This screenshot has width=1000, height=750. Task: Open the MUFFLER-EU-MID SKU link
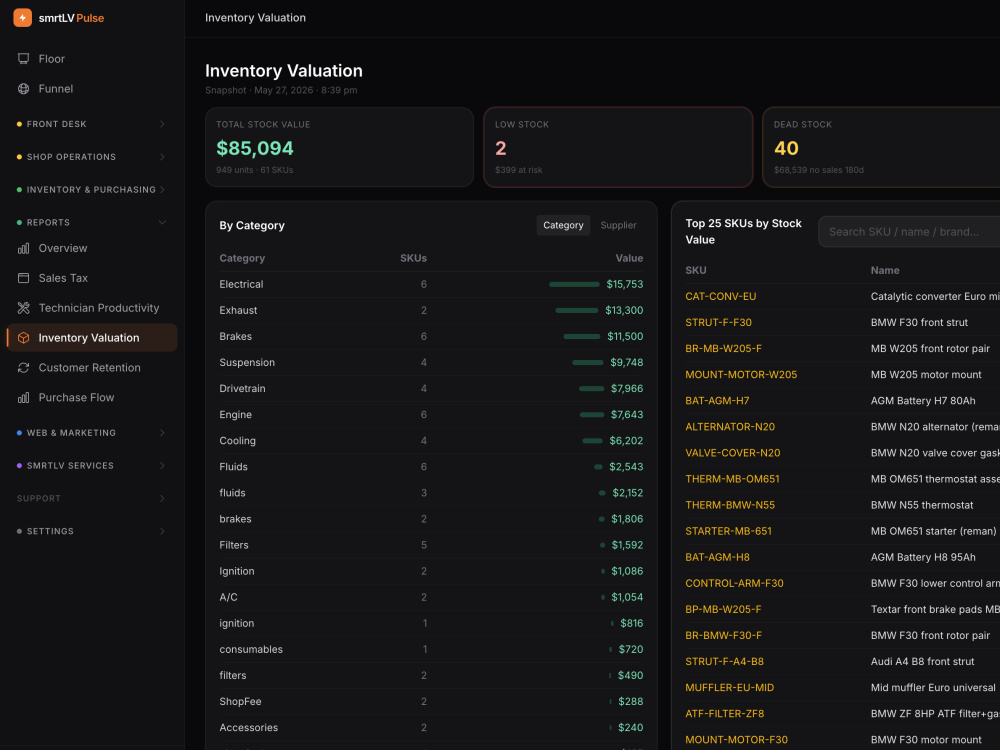tap(730, 688)
